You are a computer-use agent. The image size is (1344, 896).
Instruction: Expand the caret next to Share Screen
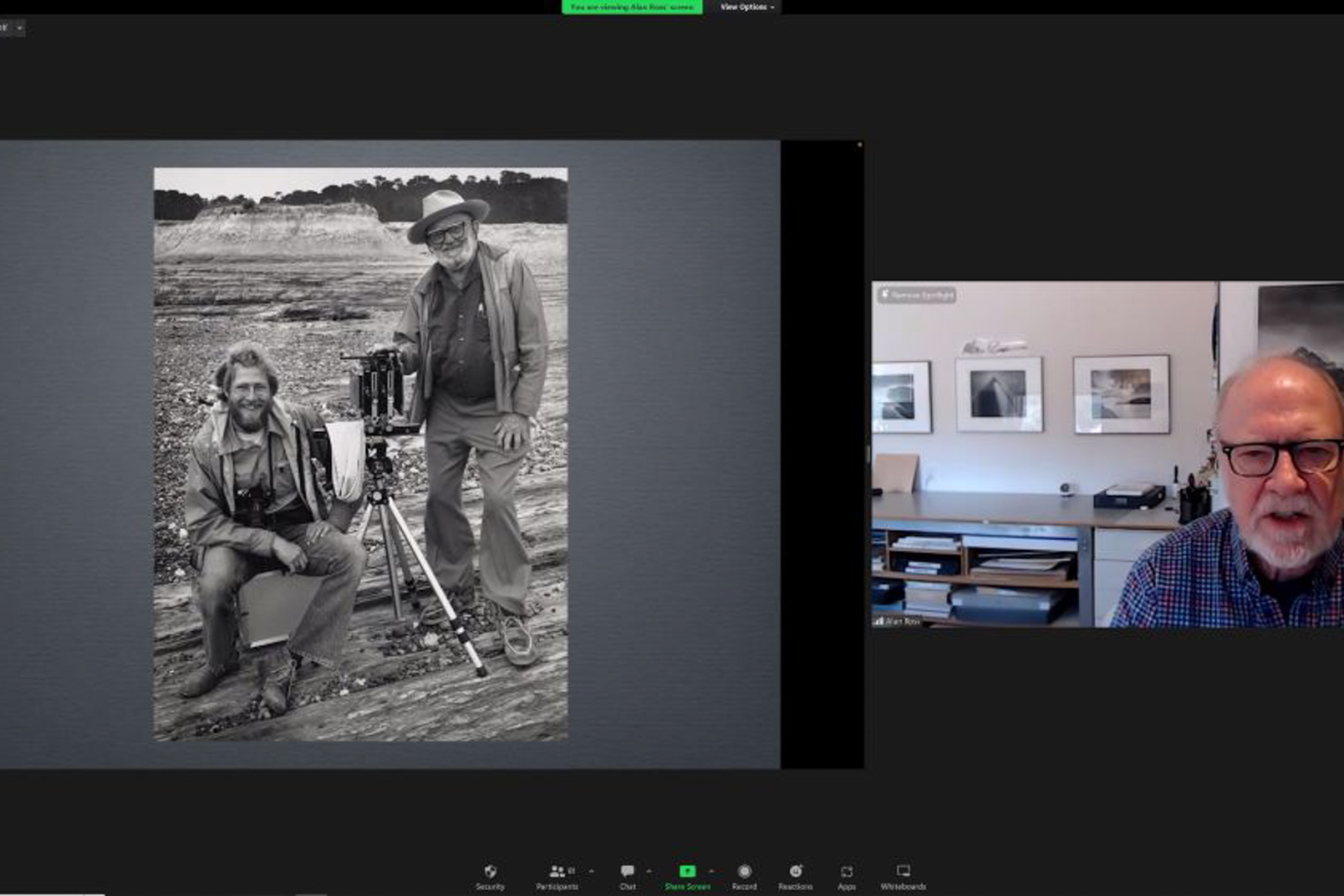(711, 871)
